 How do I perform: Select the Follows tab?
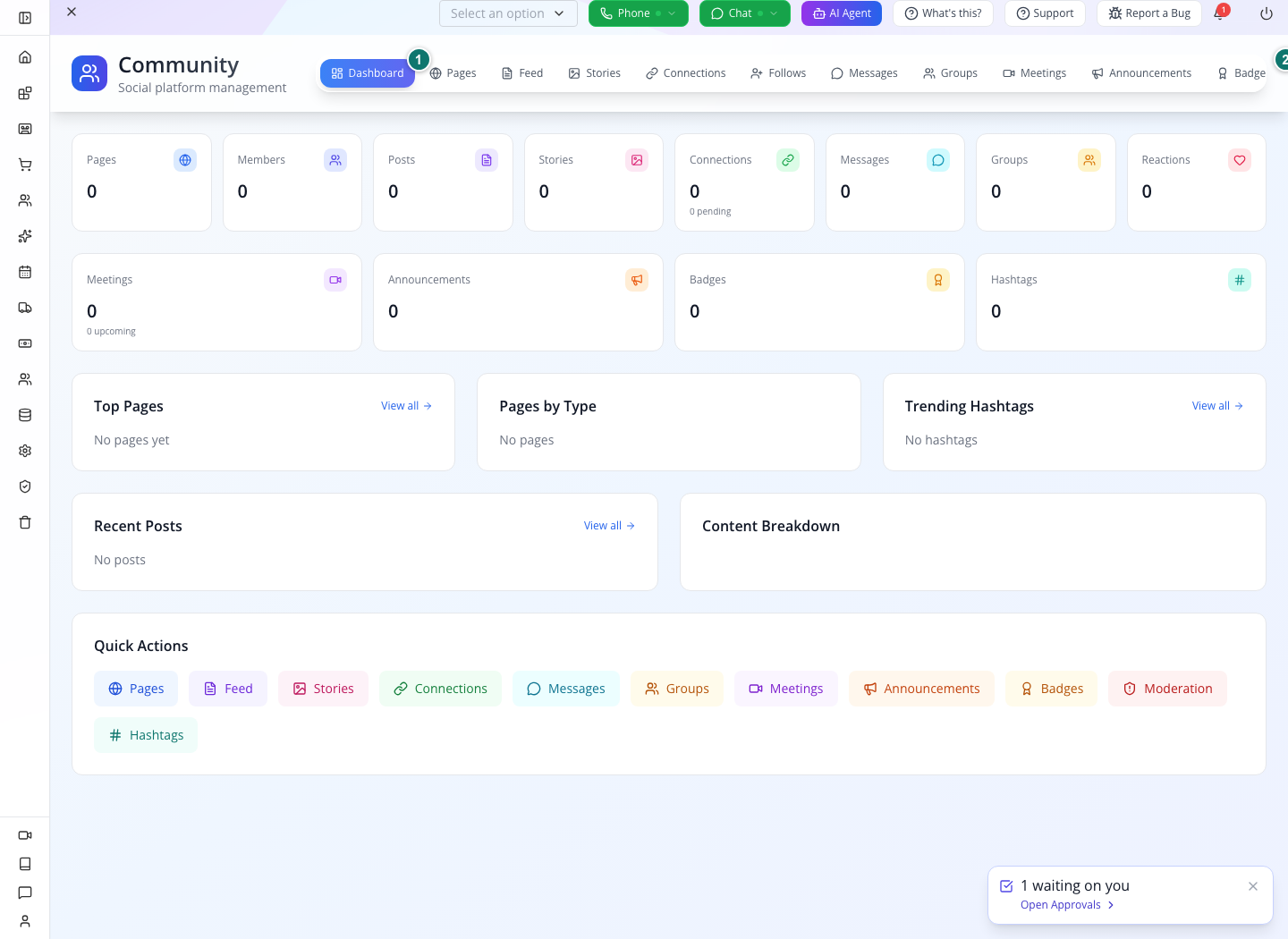point(778,73)
